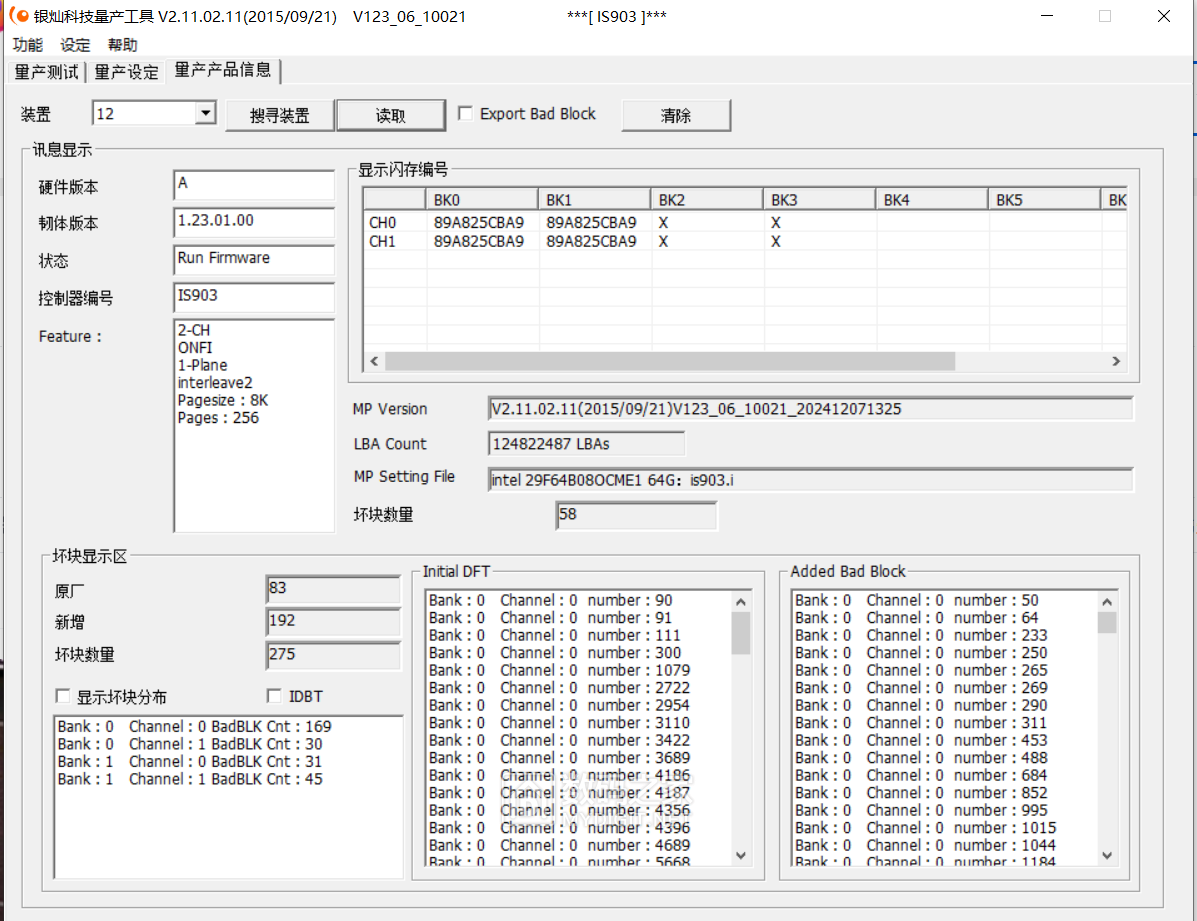This screenshot has height=921, width=1197.
Task: Click the application logo icon in title bar
Action: pyautogui.click(x=19, y=15)
